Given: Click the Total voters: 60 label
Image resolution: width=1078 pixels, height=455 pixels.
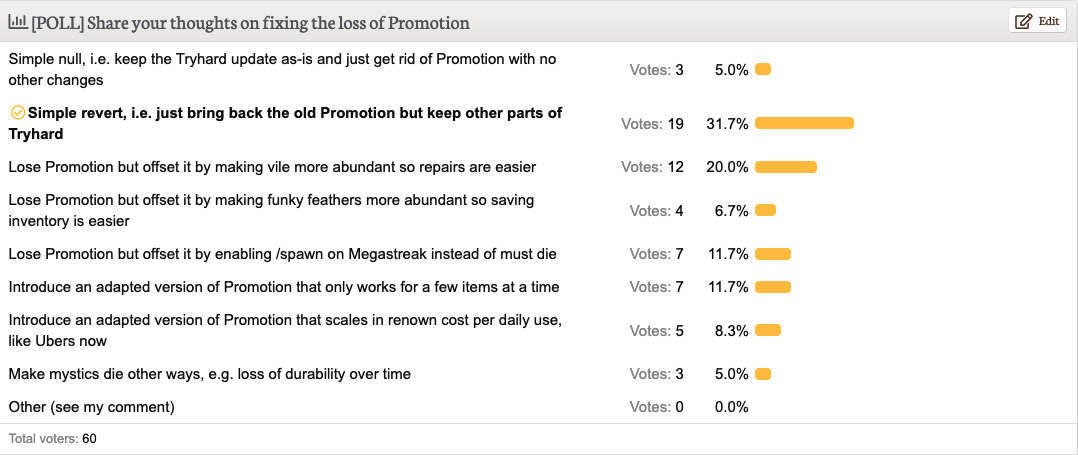Looking at the screenshot, I should pyautogui.click(x=52, y=439).
